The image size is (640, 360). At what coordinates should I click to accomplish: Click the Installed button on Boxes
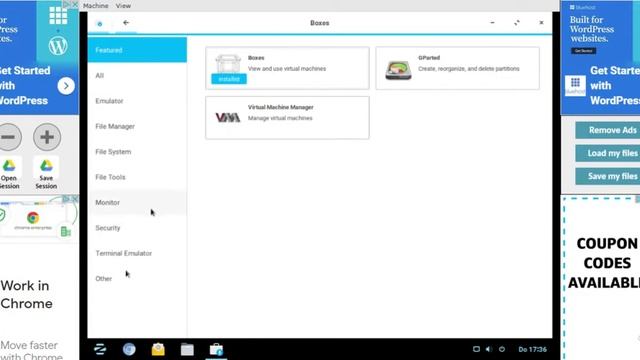pyautogui.click(x=229, y=79)
